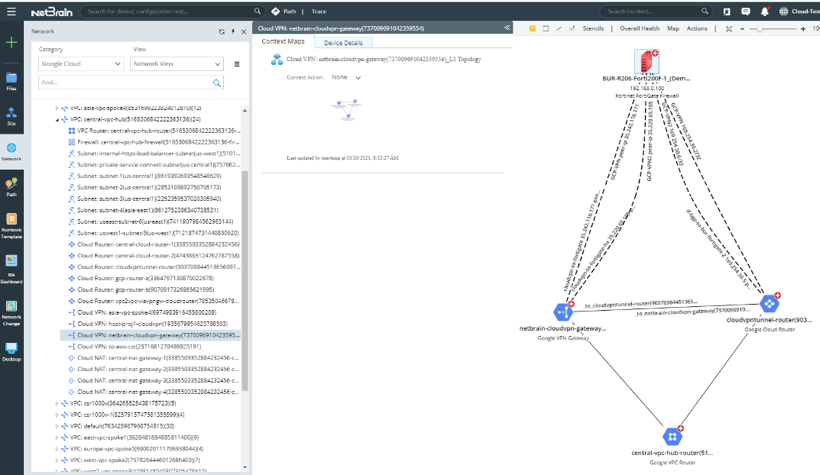Screen dimensions: 820x475
Task: Collapse the context panel with double-chevron
Action: [x=507, y=28]
